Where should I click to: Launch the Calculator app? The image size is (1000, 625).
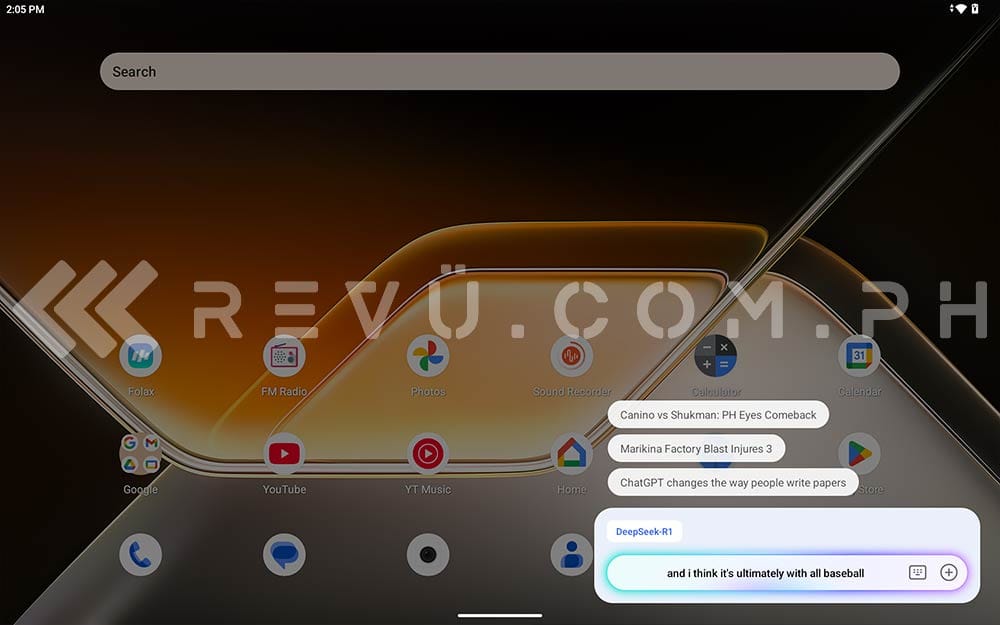tap(716, 356)
